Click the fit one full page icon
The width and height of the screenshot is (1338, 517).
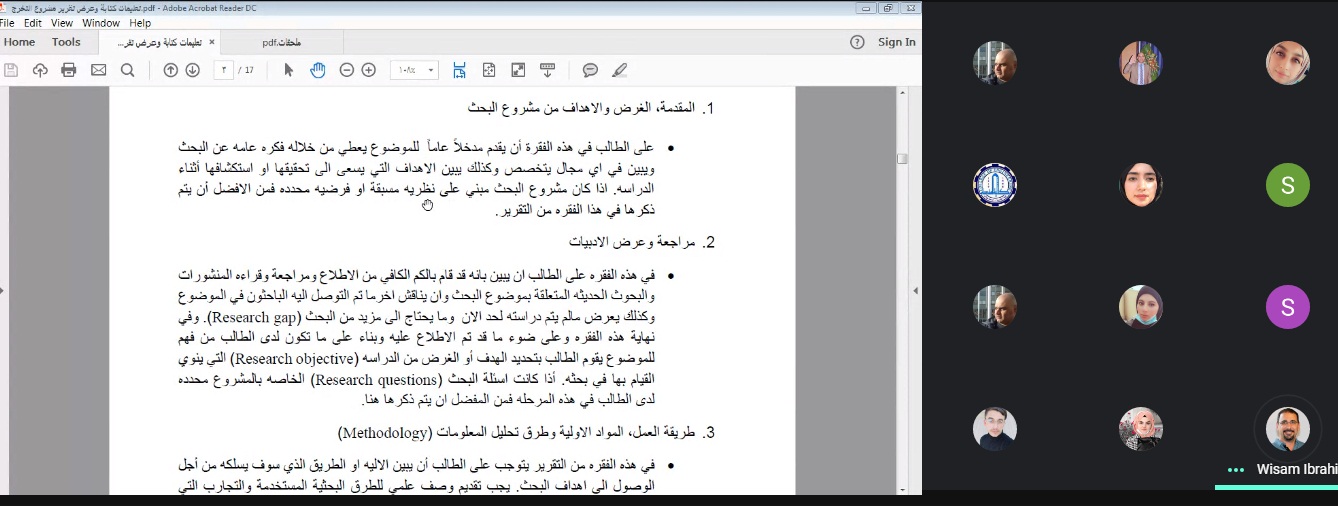pos(489,70)
